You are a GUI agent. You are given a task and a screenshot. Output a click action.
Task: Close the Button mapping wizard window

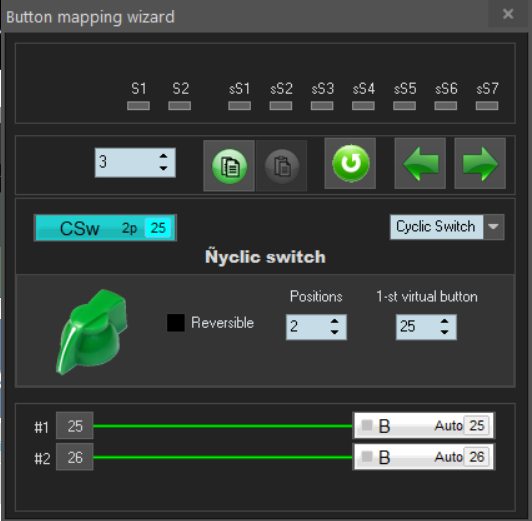508,14
